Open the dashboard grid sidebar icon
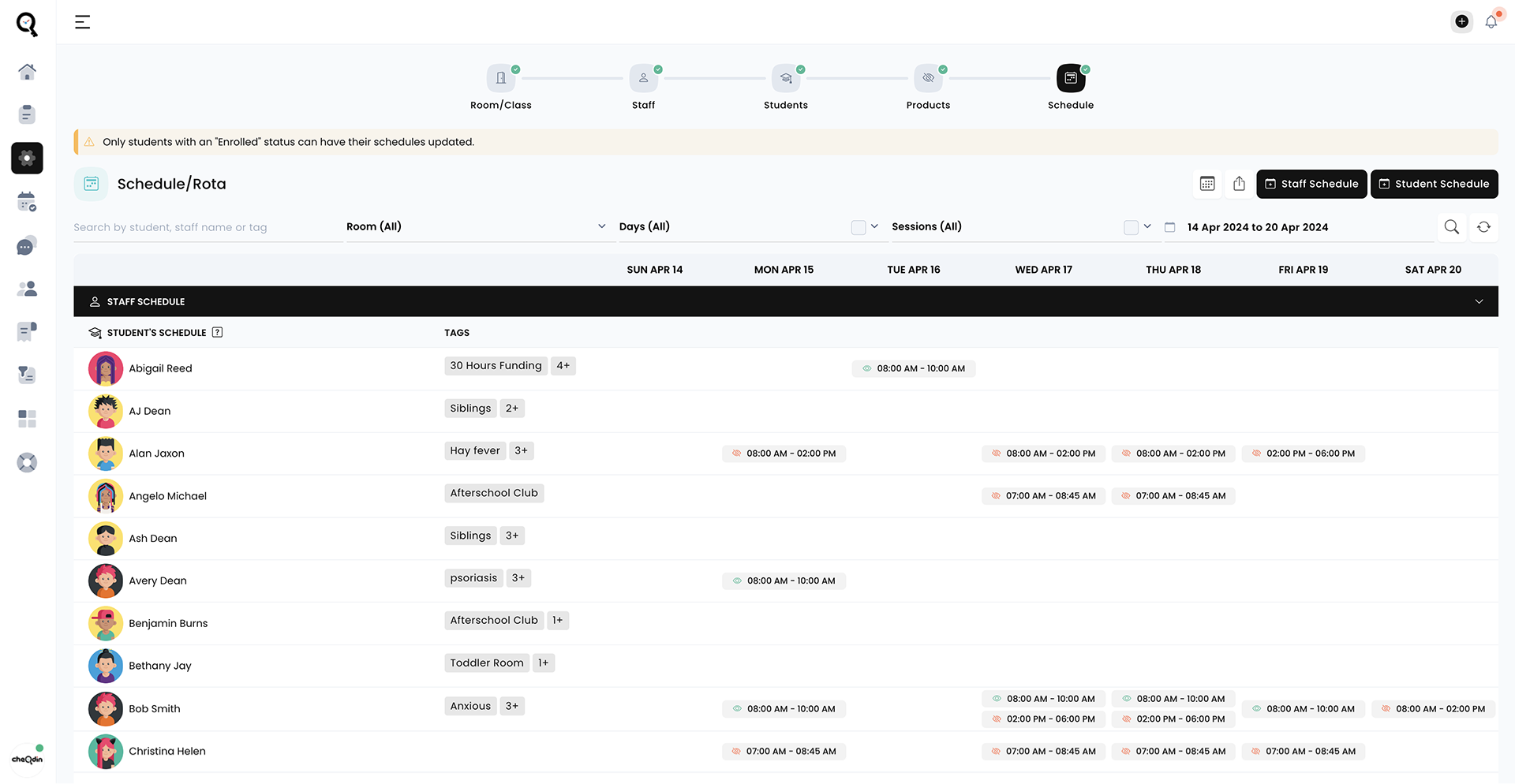The width and height of the screenshot is (1515, 784). pyautogui.click(x=27, y=418)
